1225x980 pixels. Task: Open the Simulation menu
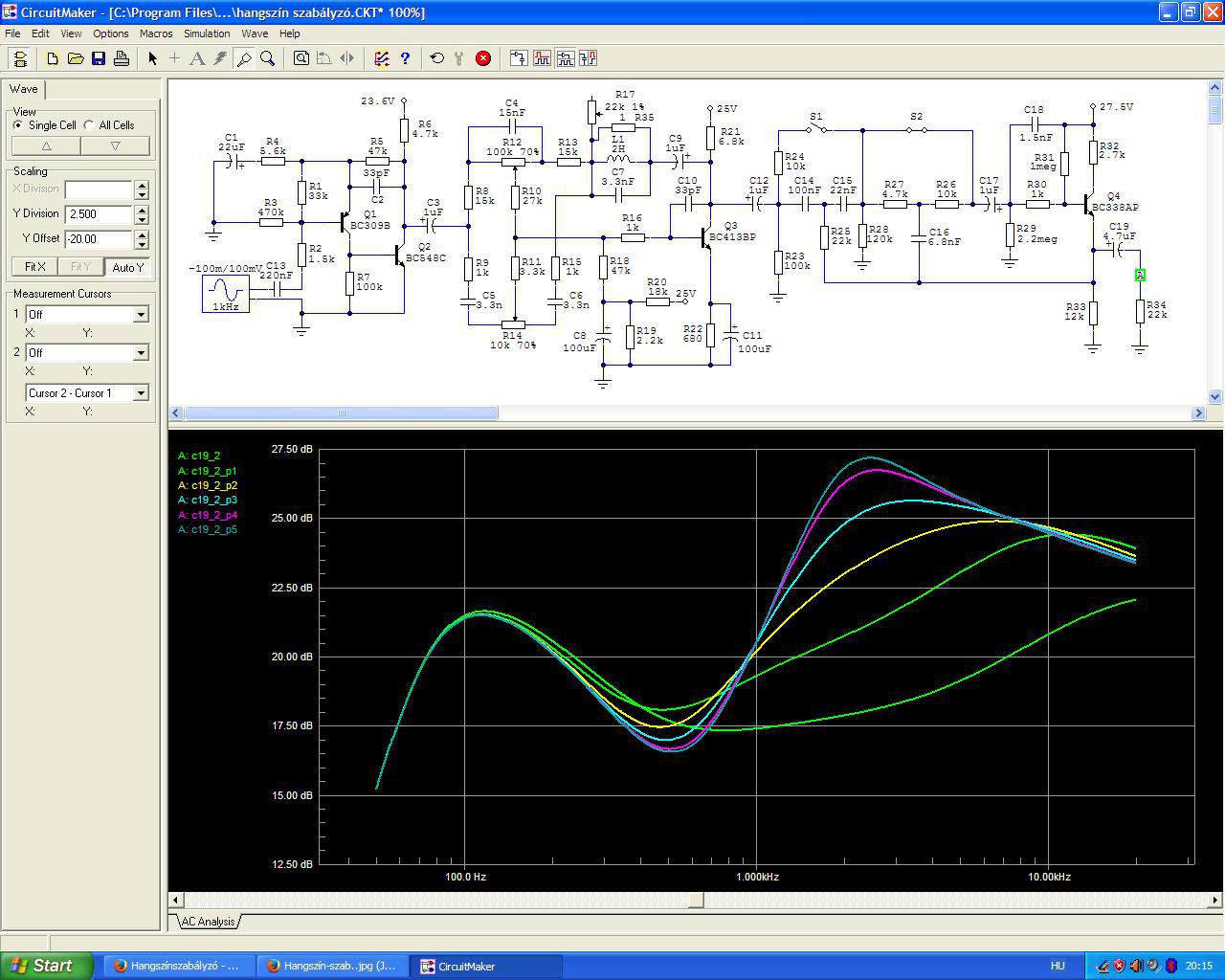pos(207,33)
